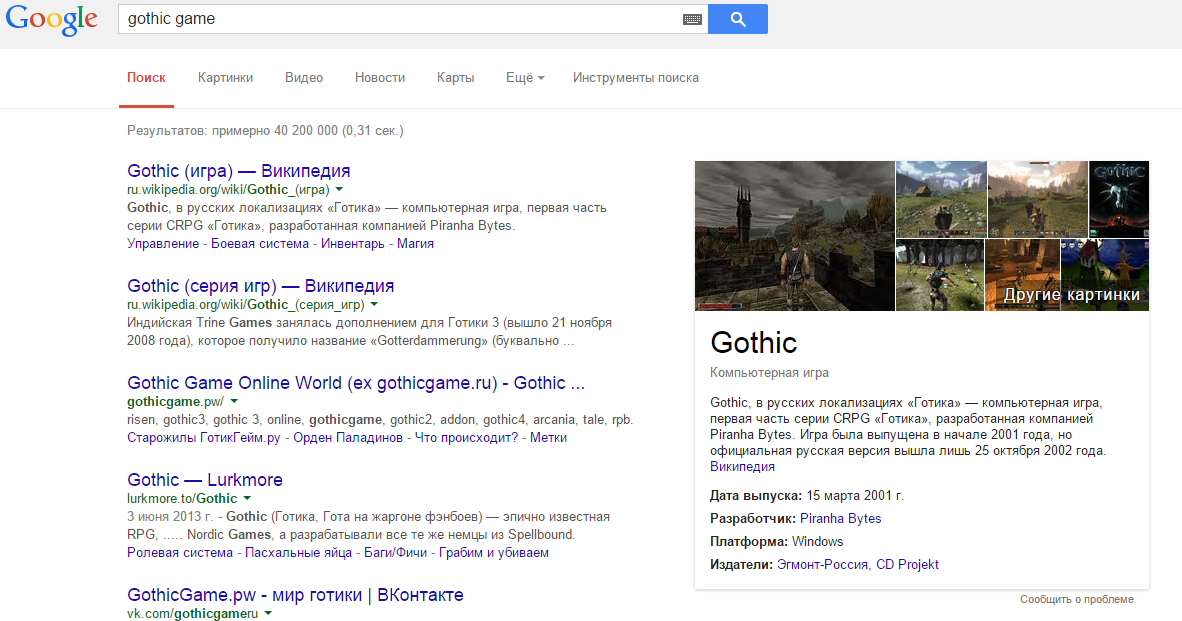Open the Эгмонт-Россия publisher link
Viewport: 1182px width, 621px height.
click(822, 564)
